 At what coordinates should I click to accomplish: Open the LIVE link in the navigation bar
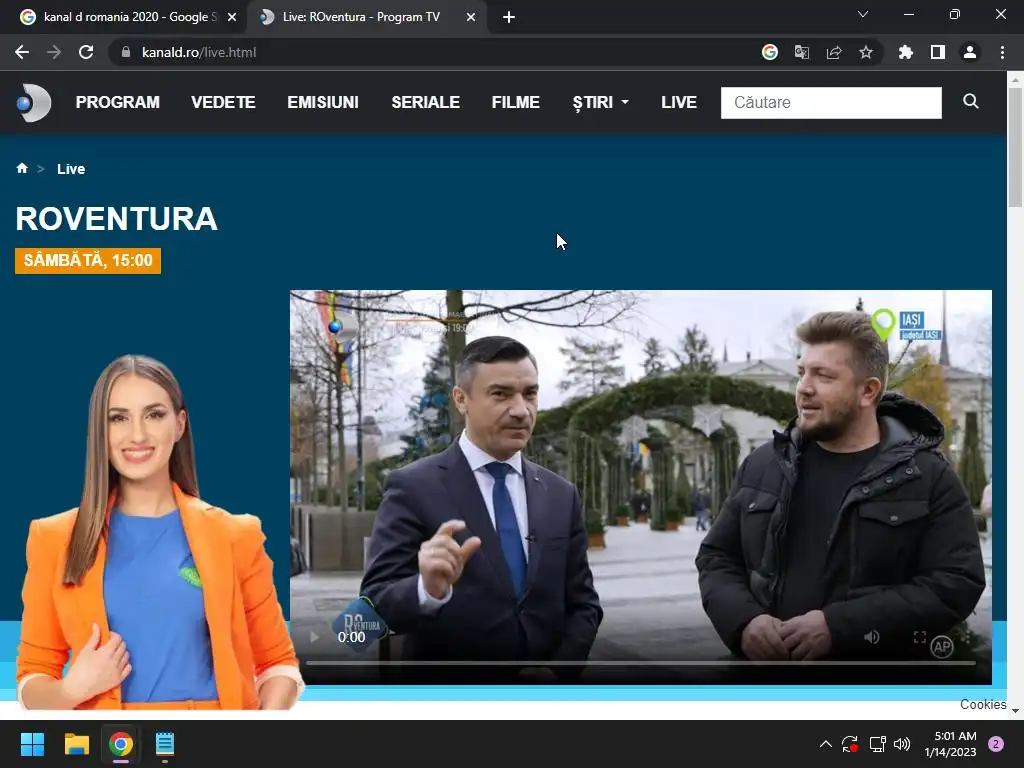679,103
